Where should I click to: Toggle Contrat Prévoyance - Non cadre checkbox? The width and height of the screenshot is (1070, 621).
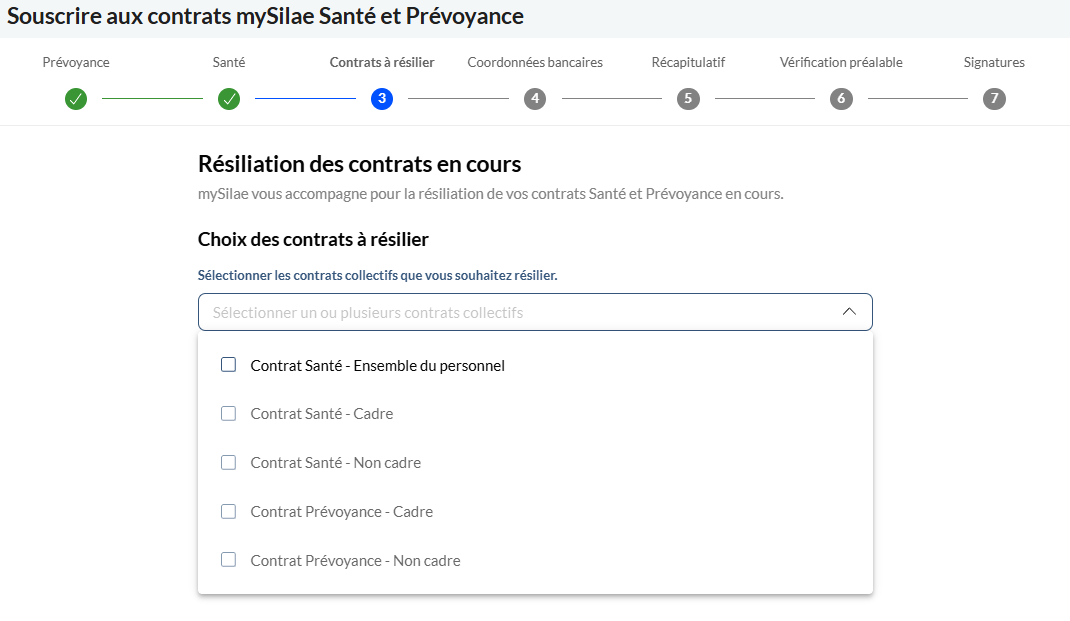(x=229, y=560)
